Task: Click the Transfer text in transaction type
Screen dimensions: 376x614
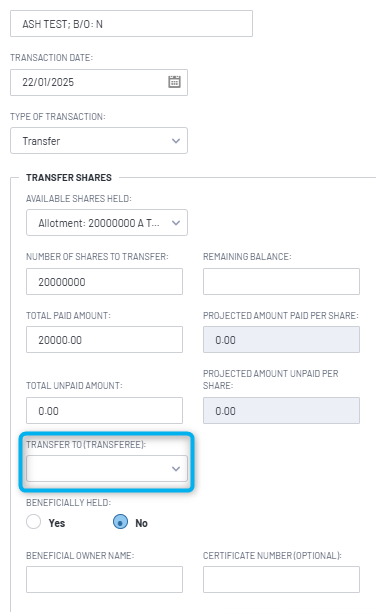Action: click(41, 141)
